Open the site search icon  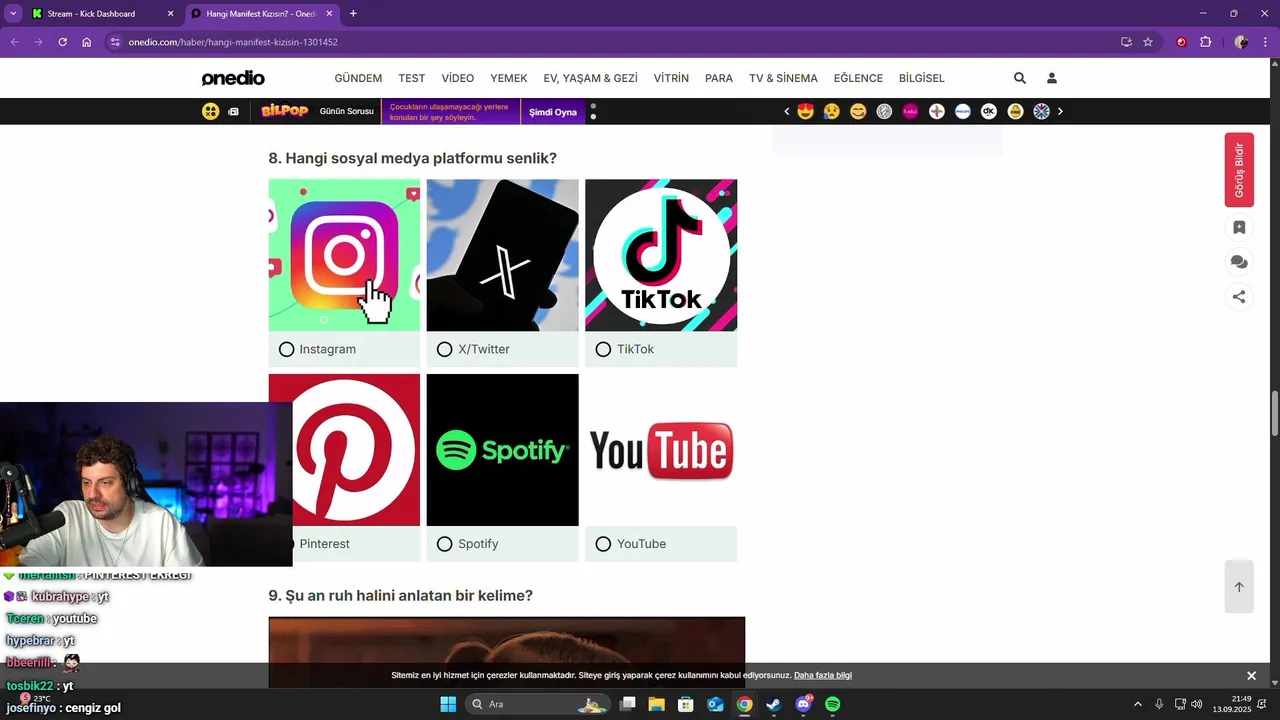[1020, 78]
